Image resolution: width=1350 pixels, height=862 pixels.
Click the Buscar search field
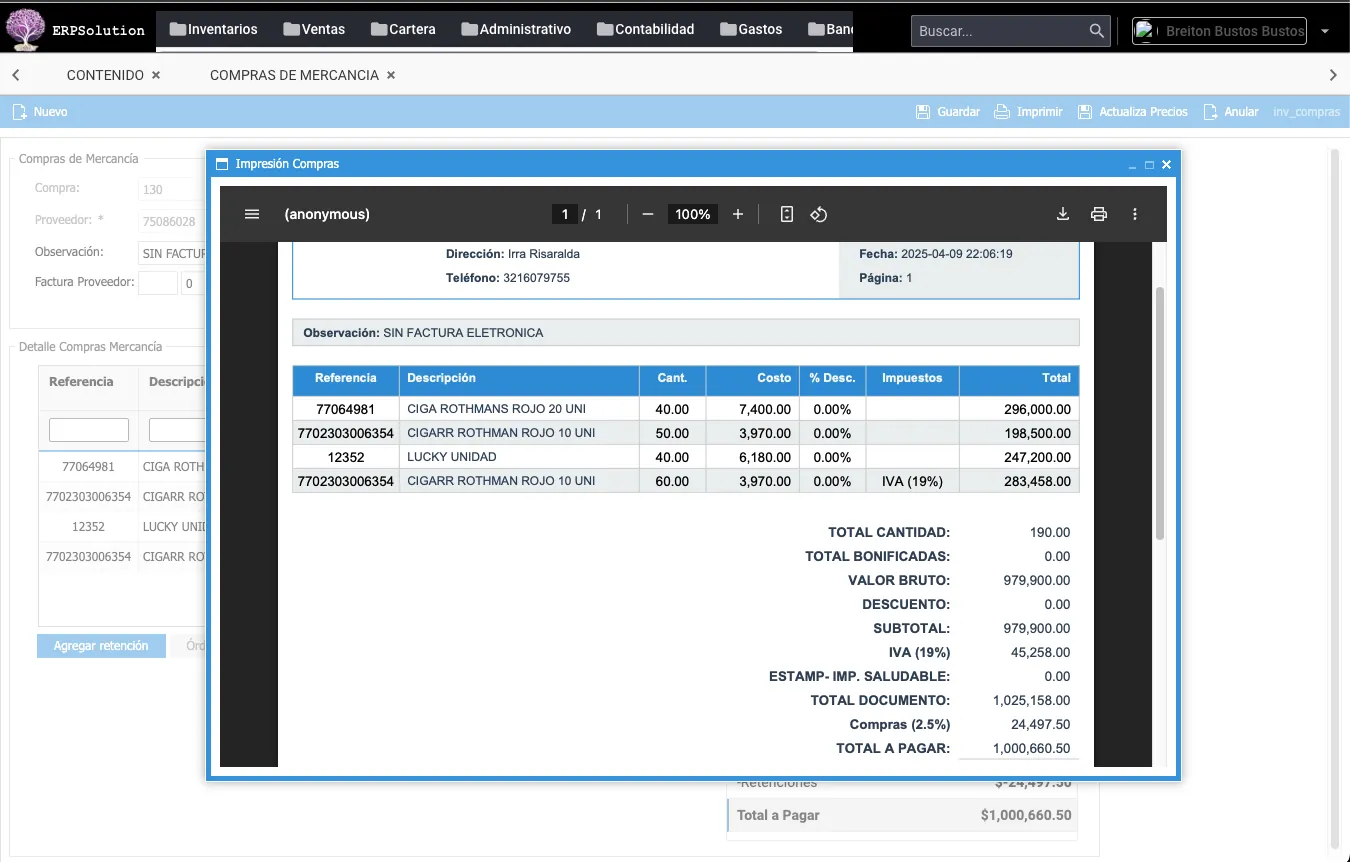(1000, 31)
